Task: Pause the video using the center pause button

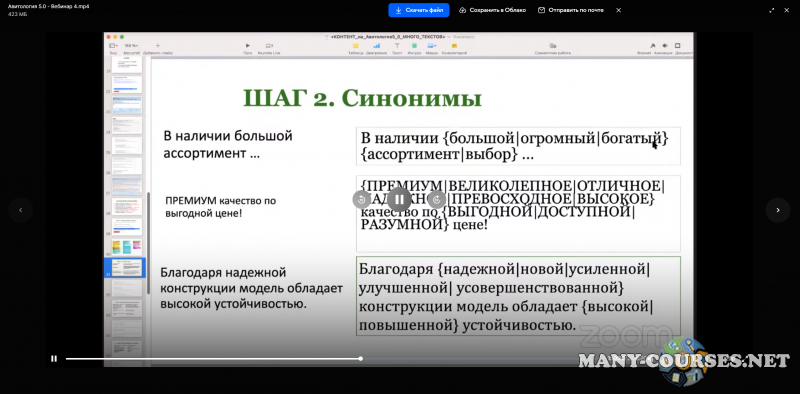Action: 399,199
